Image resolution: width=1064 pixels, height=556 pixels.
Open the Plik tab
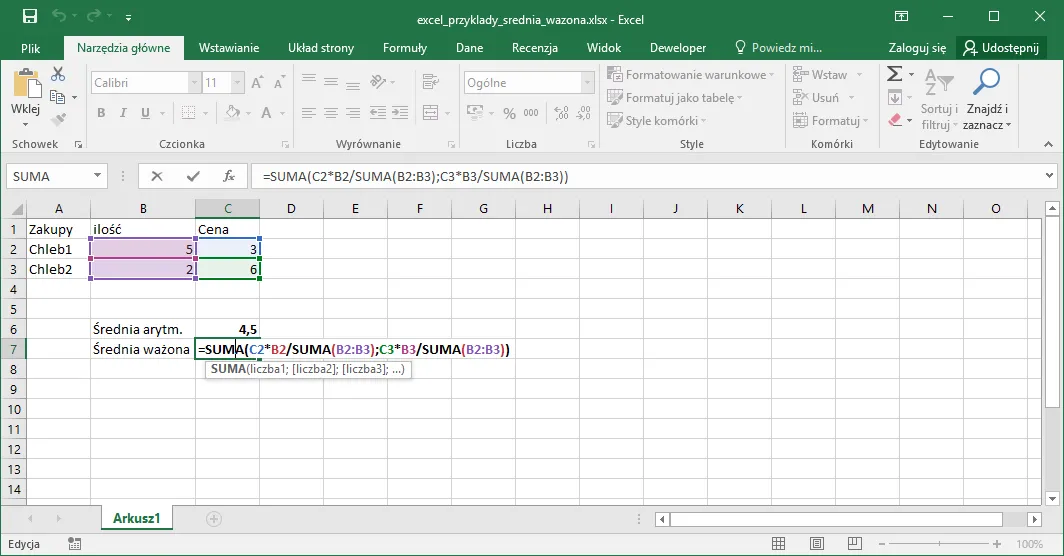[31, 48]
